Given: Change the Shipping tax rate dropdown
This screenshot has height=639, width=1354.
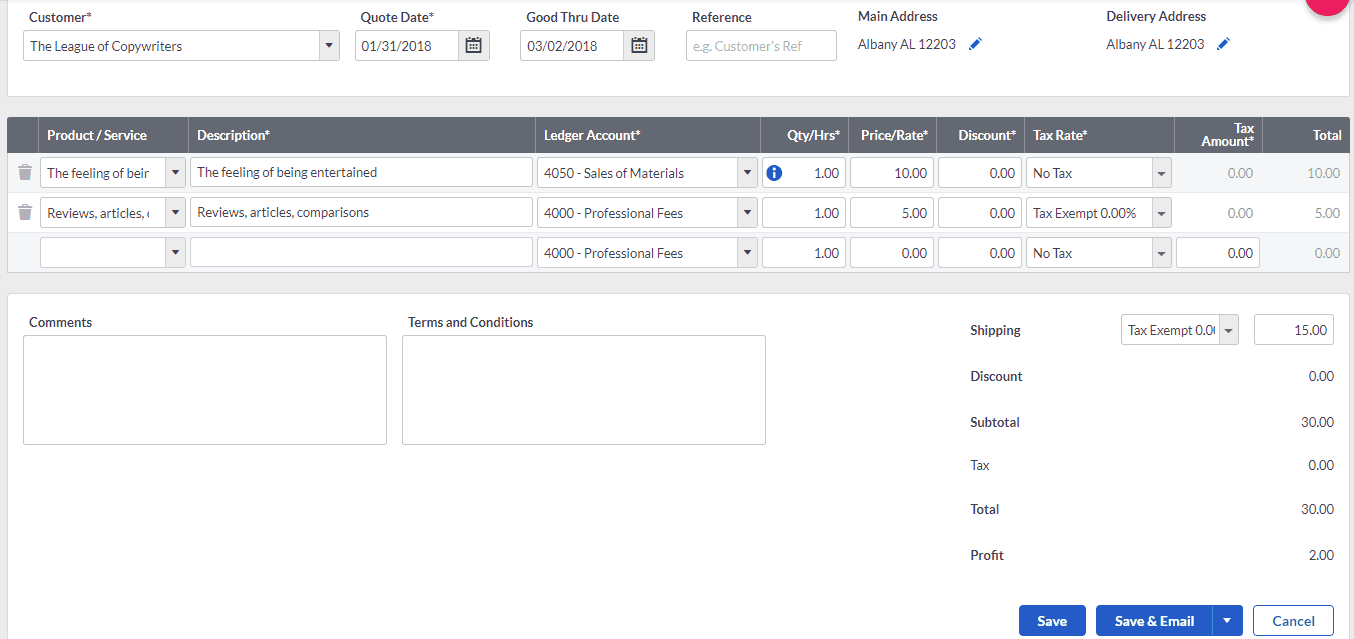Looking at the screenshot, I should click(x=1228, y=329).
